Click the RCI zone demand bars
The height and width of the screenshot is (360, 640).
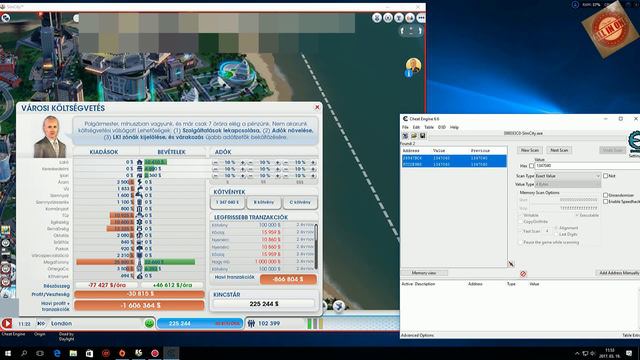[x=316, y=323]
